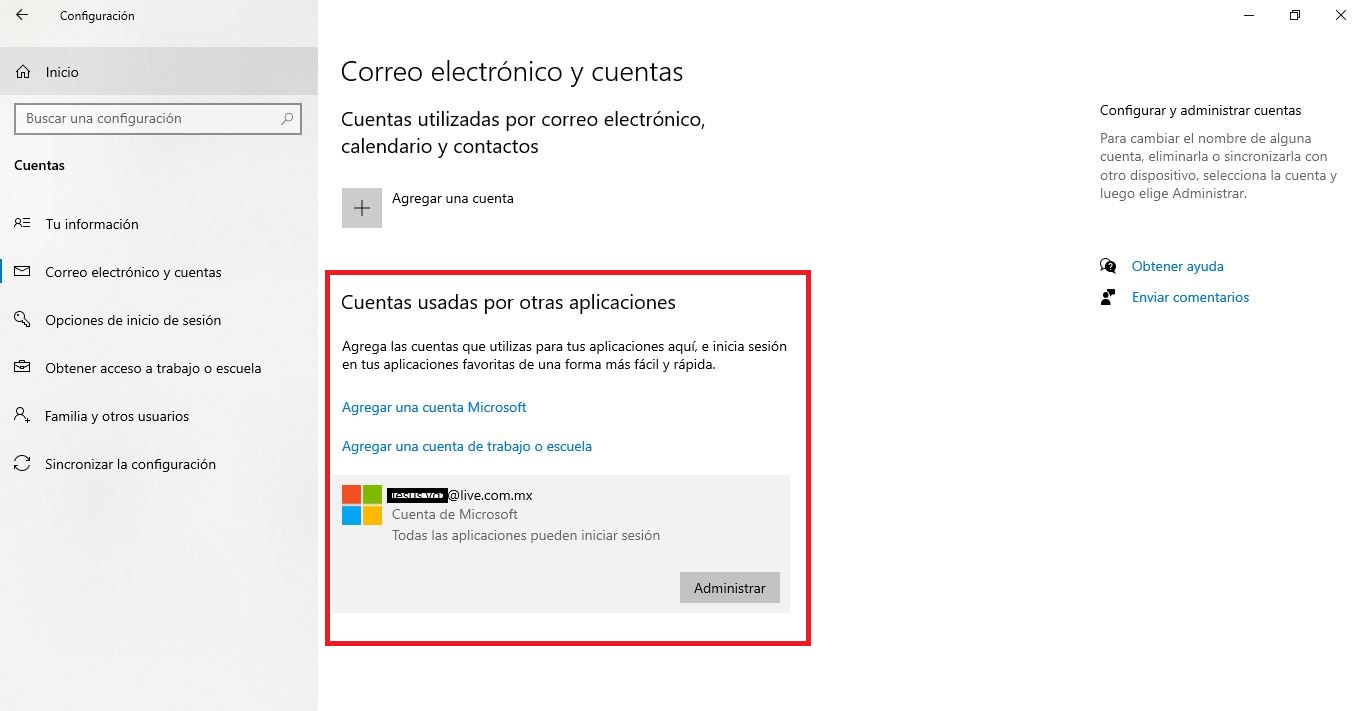Click the Microsoft logo account tile
The image size is (1364, 711).
362,505
